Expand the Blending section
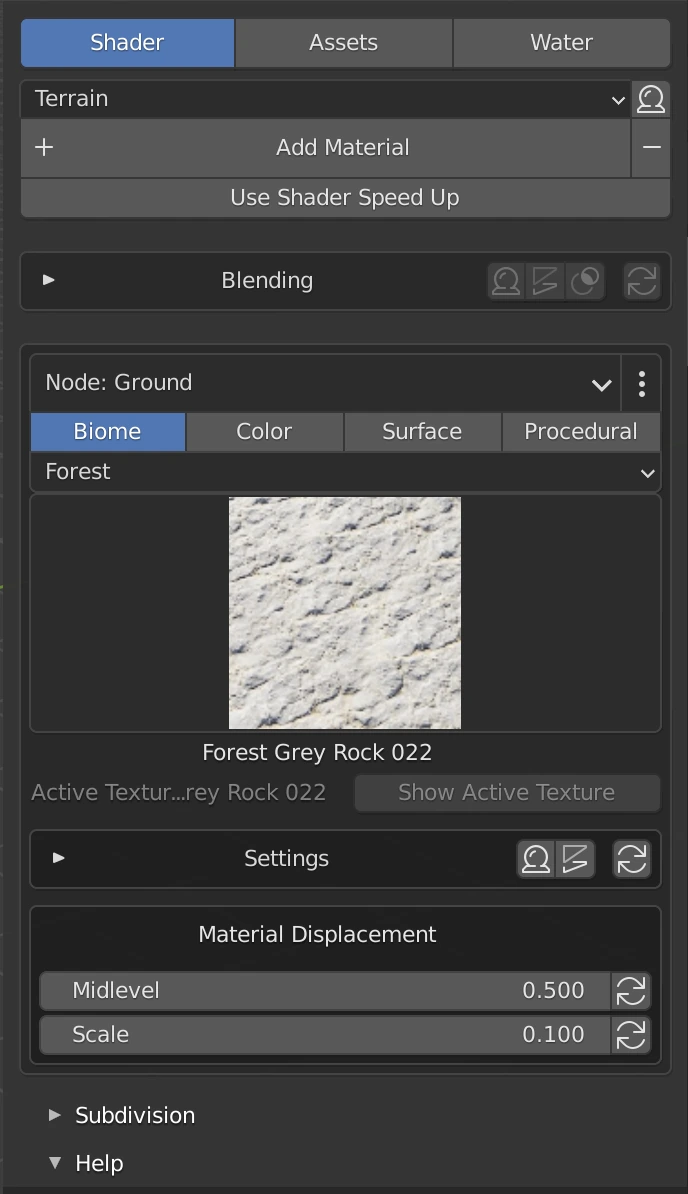 [48, 281]
